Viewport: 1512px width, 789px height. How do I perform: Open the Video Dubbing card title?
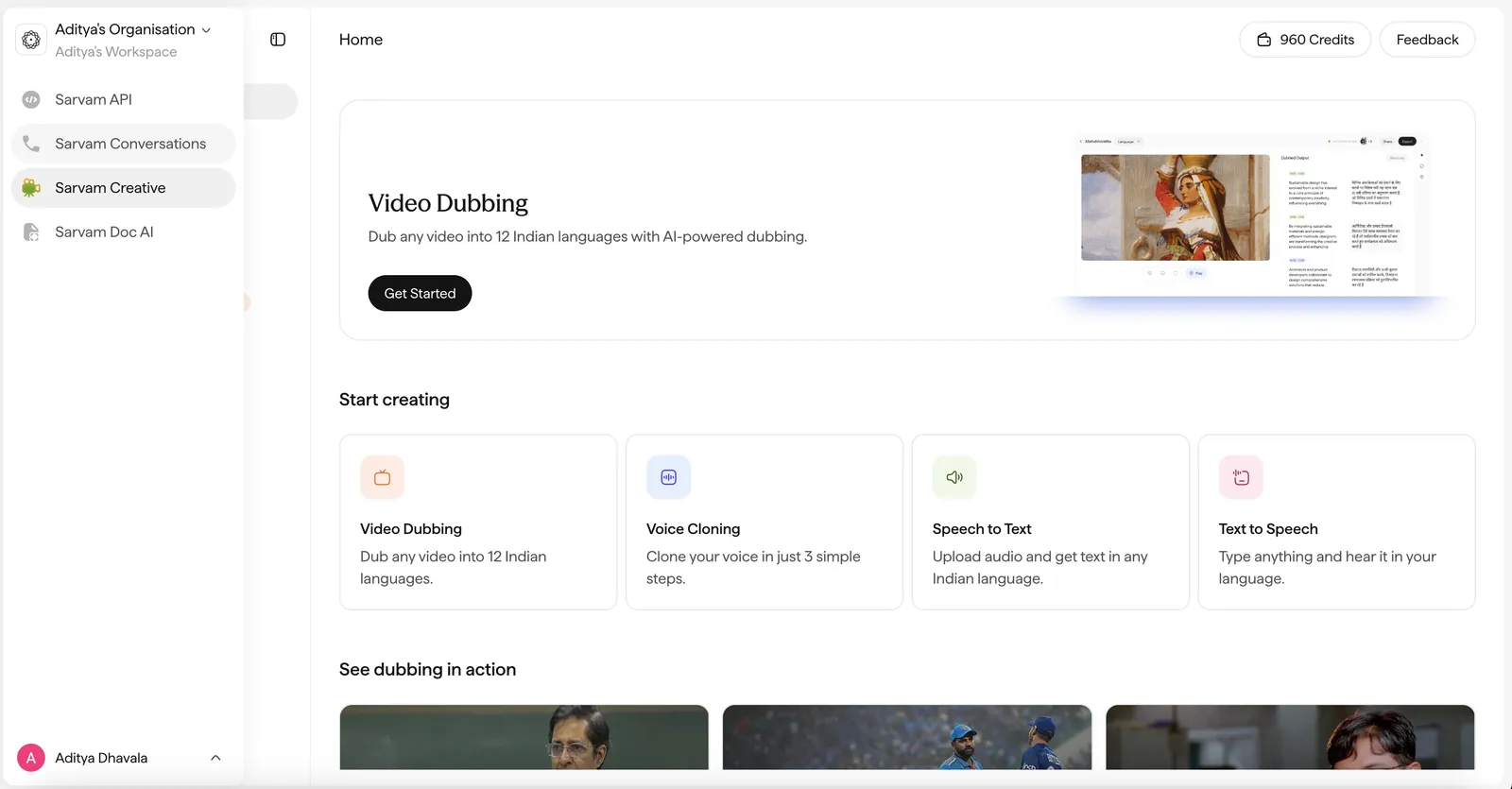(x=411, y=529)
